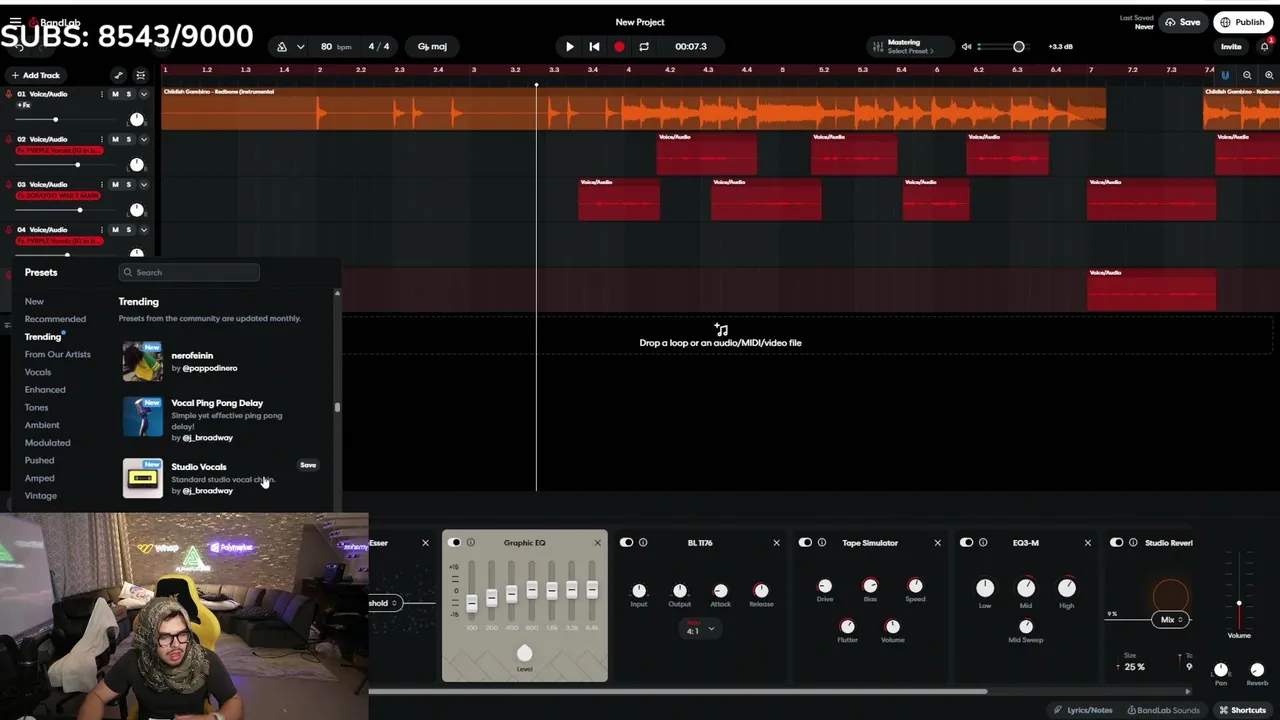
Task: Toggle the metronome icon
Action: pos(282,46)
